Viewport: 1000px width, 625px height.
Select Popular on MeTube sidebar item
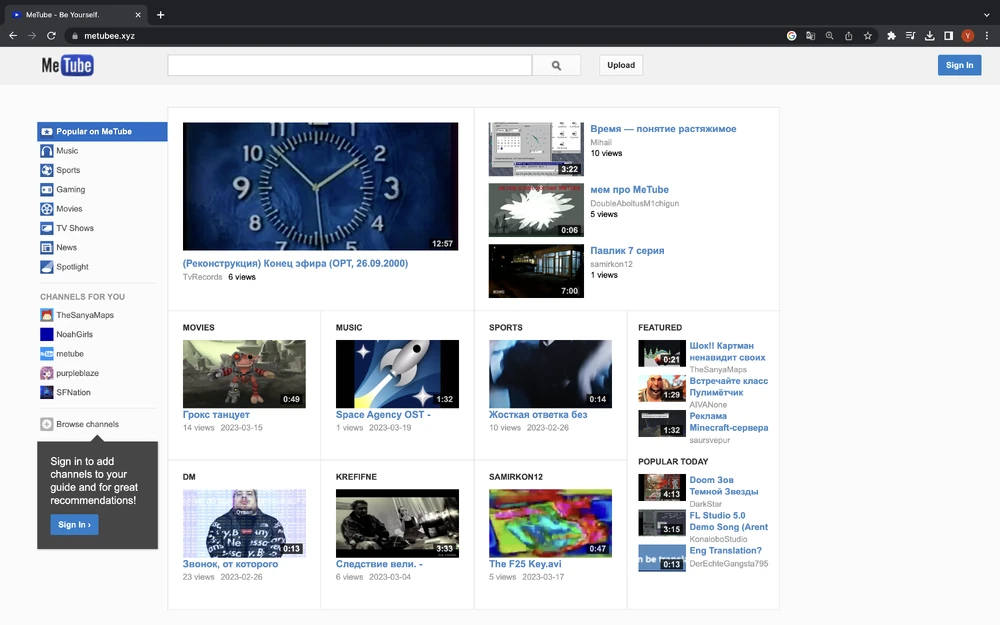tap(102, 132)
